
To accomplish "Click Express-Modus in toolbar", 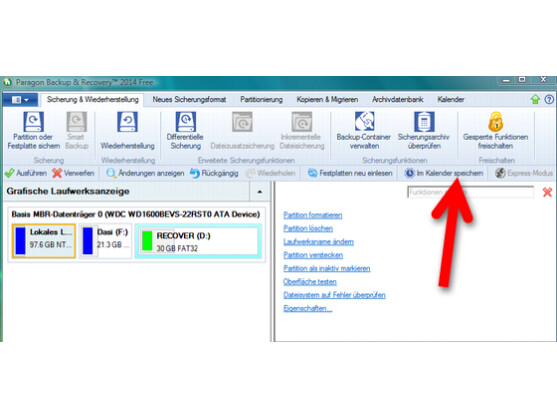I will click(x=524, y=173).
